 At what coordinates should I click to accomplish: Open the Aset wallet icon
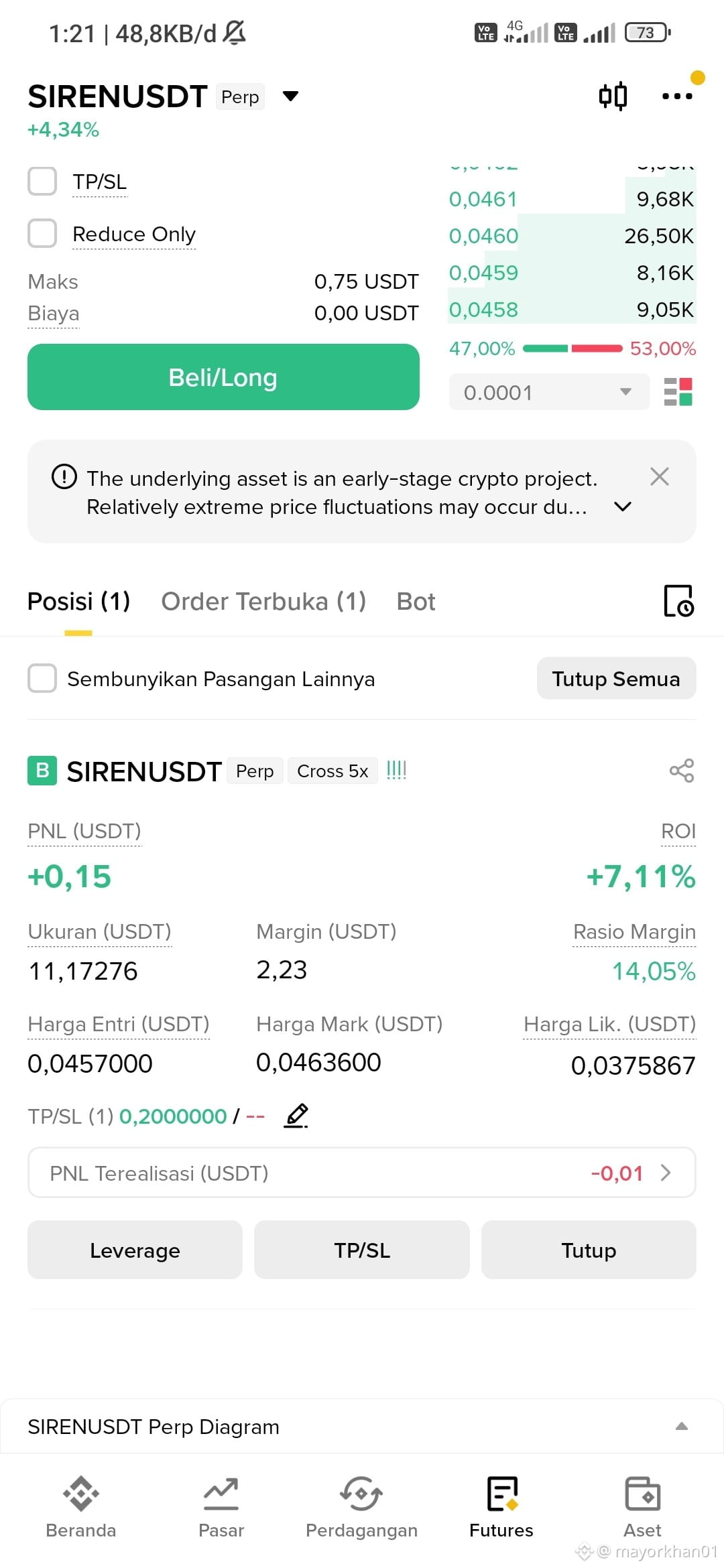coord(642,1493)
